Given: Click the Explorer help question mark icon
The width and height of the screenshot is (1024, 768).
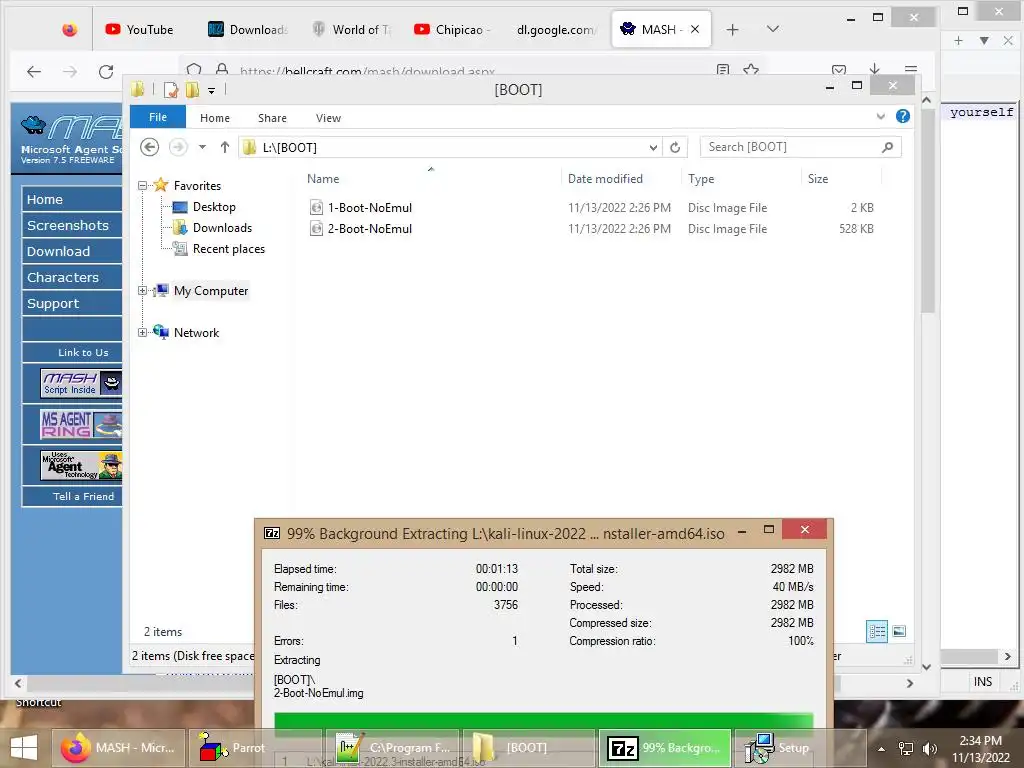Looking at the screenshot, I should click(903, 116).
